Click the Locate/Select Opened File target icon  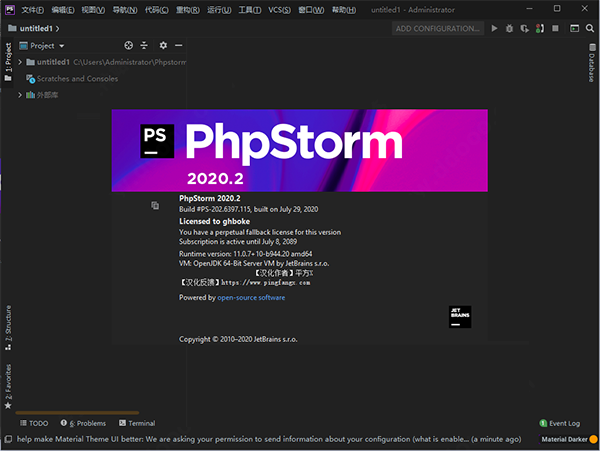click(129, 46)
